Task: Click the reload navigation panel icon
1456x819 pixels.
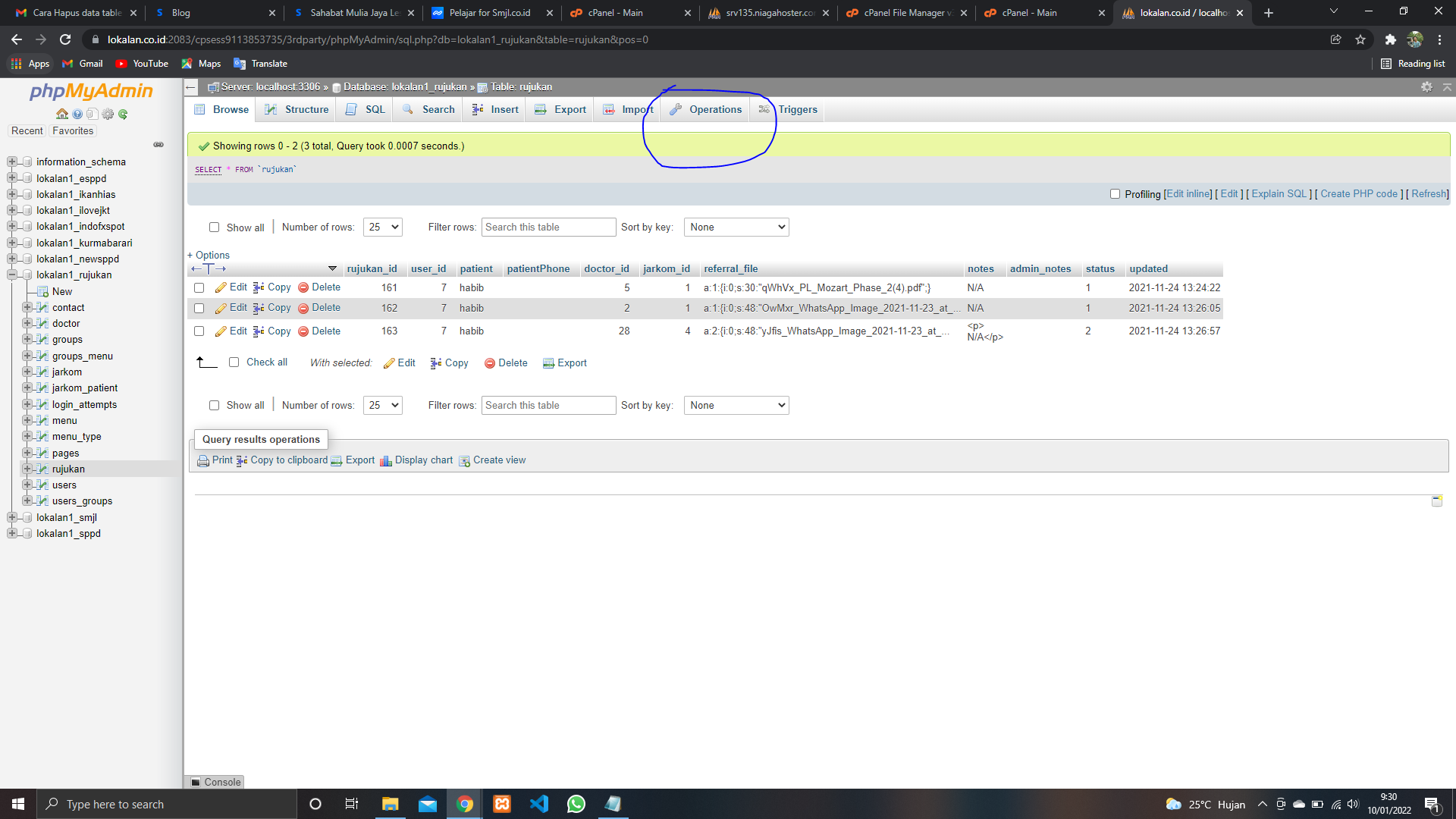Action: point(123,114)
